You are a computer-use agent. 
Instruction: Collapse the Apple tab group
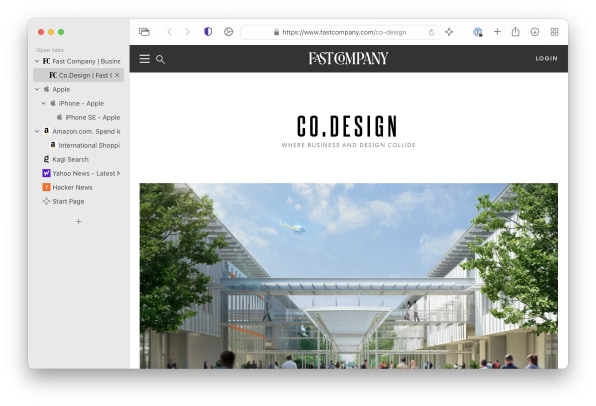point(37,89)
